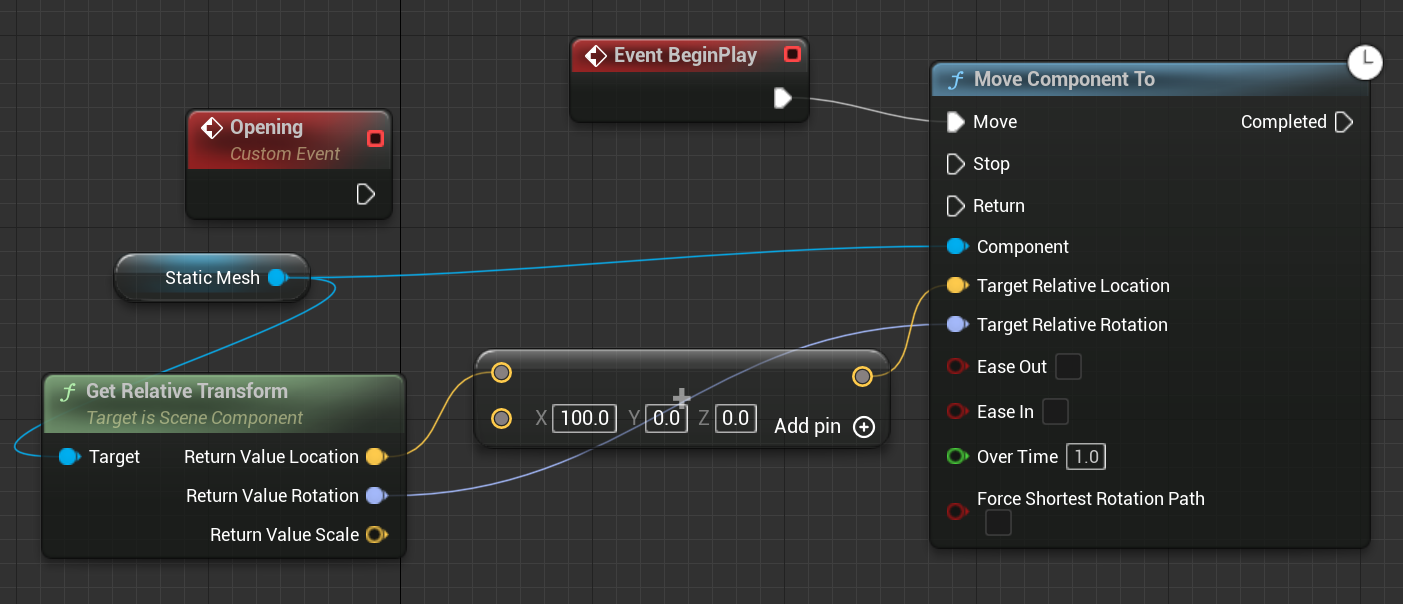Image resolution: width=1403 pixels, height=604 pixels.
Task: Click the Ease Out boolean pin
Action: [957, 367]
